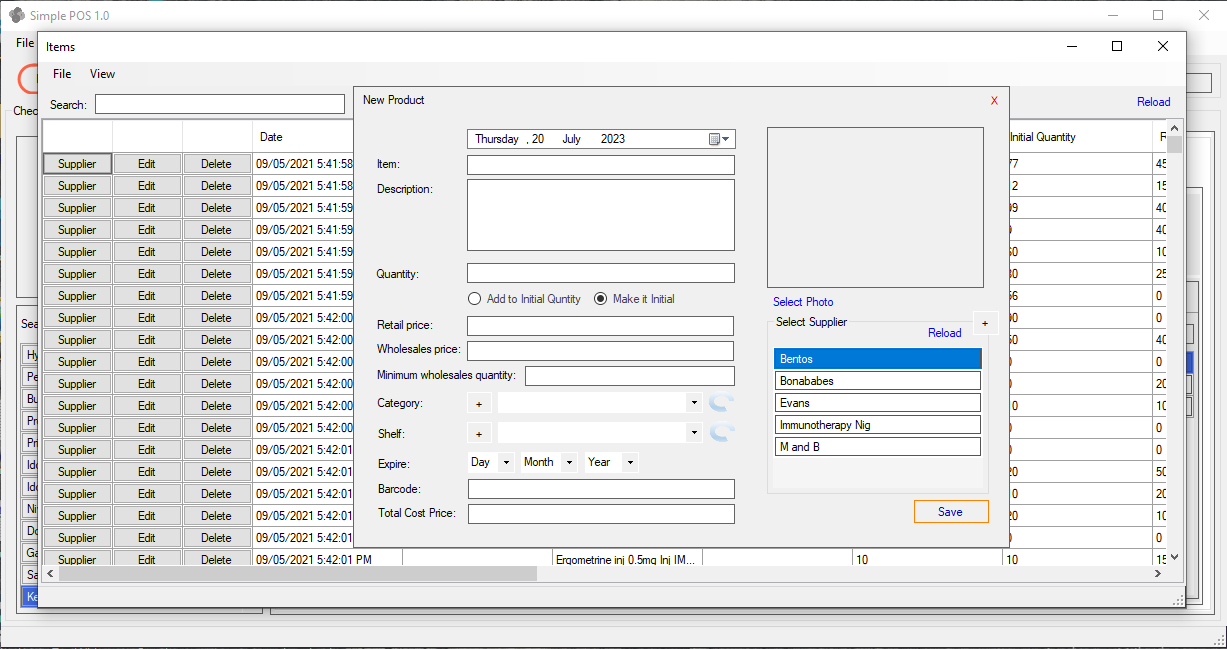Open the expiry Year dropdown
Screen dimensions: 1227x649
629,462
